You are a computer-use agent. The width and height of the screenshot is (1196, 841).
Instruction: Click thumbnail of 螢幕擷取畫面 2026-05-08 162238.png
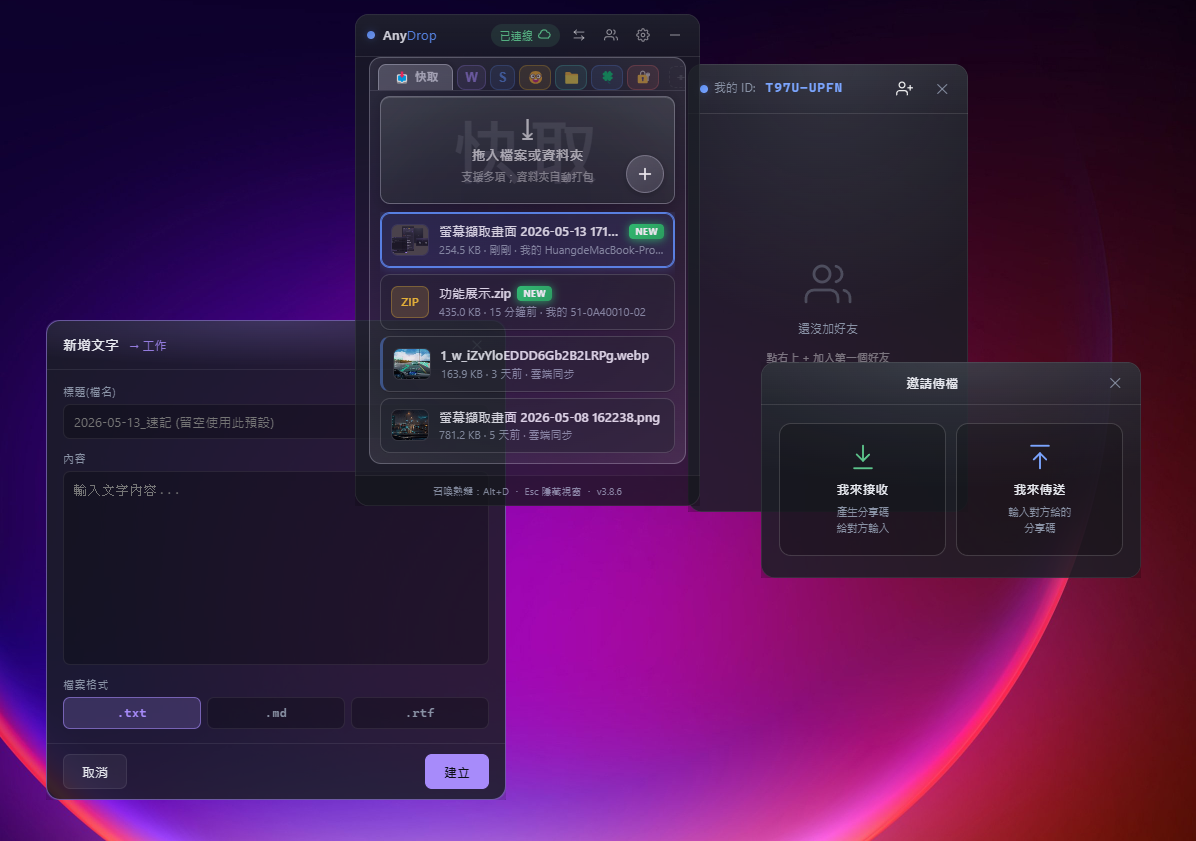point(410,425)
